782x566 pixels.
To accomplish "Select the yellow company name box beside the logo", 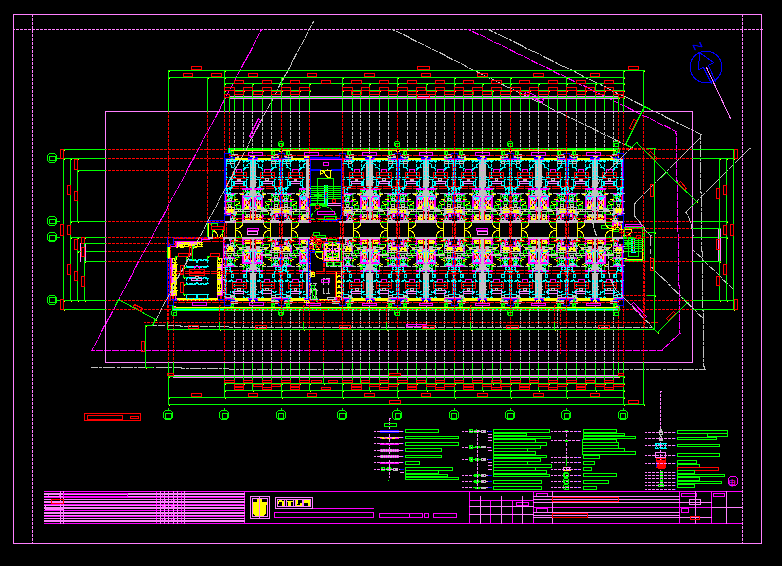I will pyautogui.click(x=294, y=503).
